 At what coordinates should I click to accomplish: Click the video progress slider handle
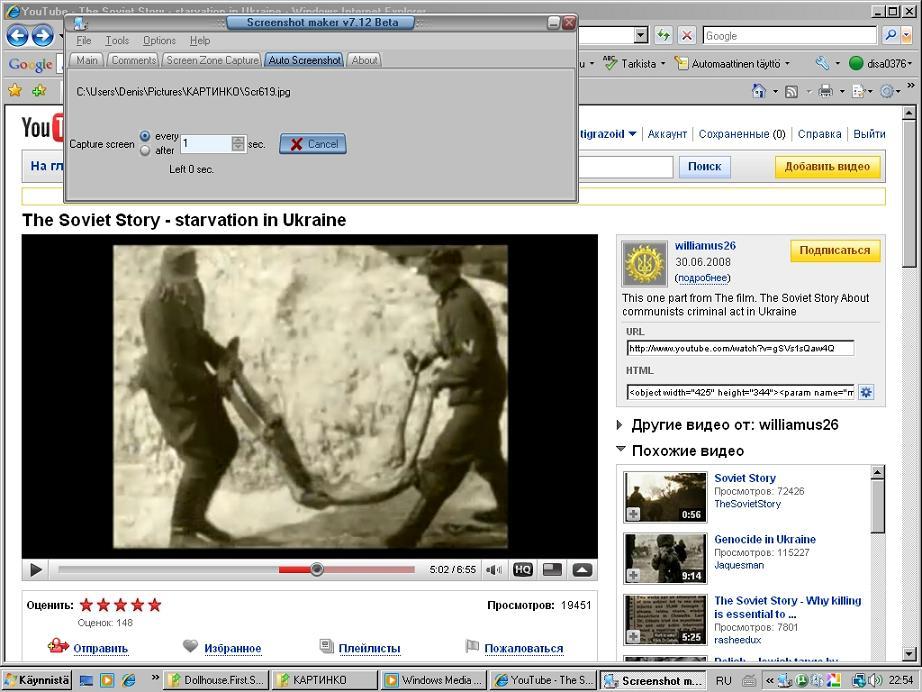[317, 570]
